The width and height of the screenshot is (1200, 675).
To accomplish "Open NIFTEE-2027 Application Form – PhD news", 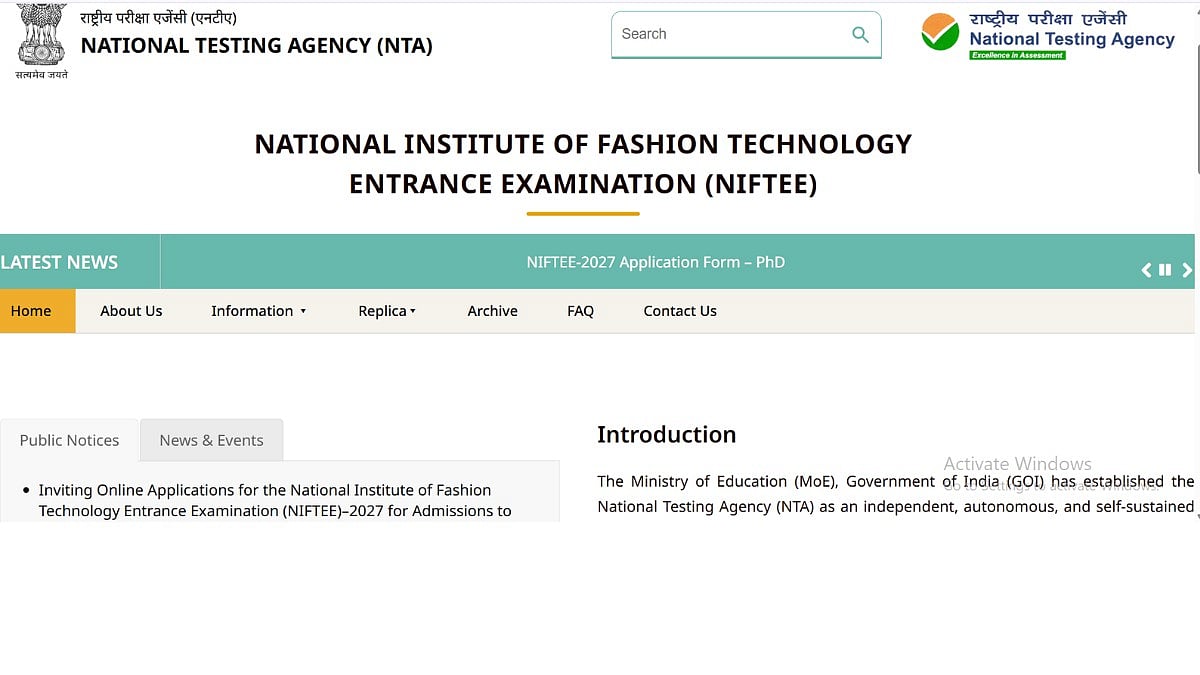I will pyautogui.click(x=656, y=262).
